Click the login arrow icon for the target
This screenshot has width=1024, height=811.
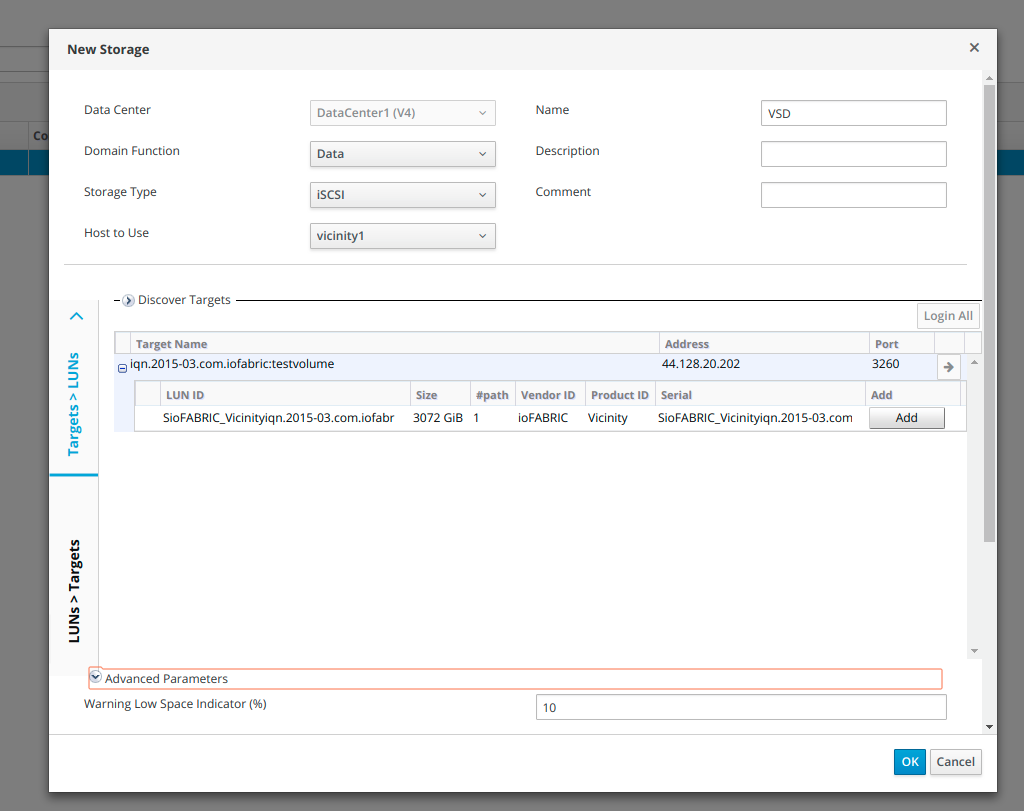click(x=948, y=367)
